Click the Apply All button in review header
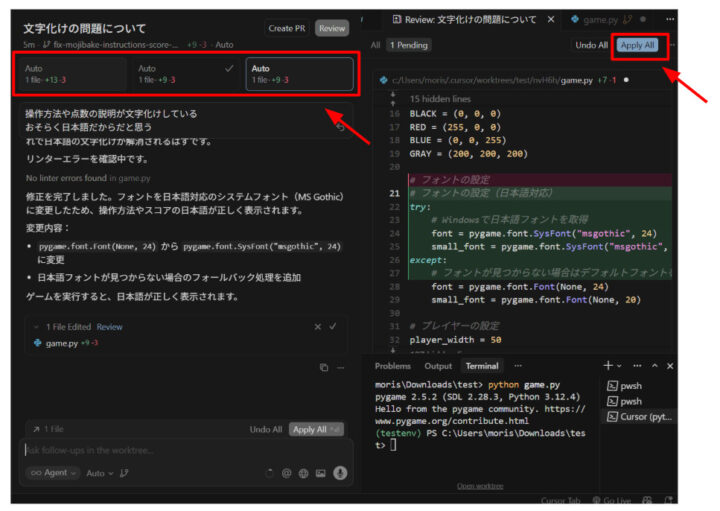Image resolution: width=720 pixels, height=511 pixels. [637, 45]
